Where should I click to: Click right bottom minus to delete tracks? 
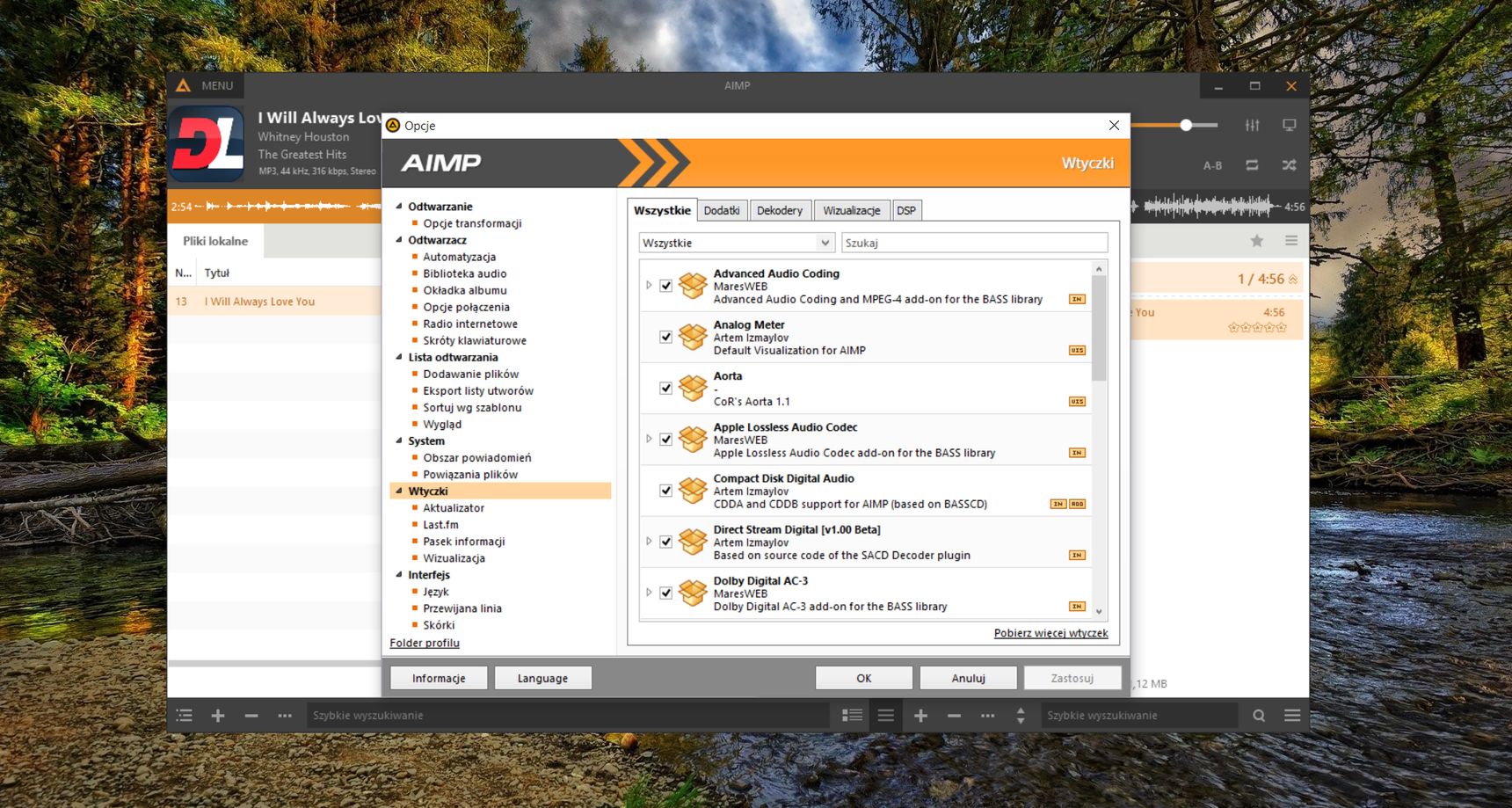click(x=954, y=716)
